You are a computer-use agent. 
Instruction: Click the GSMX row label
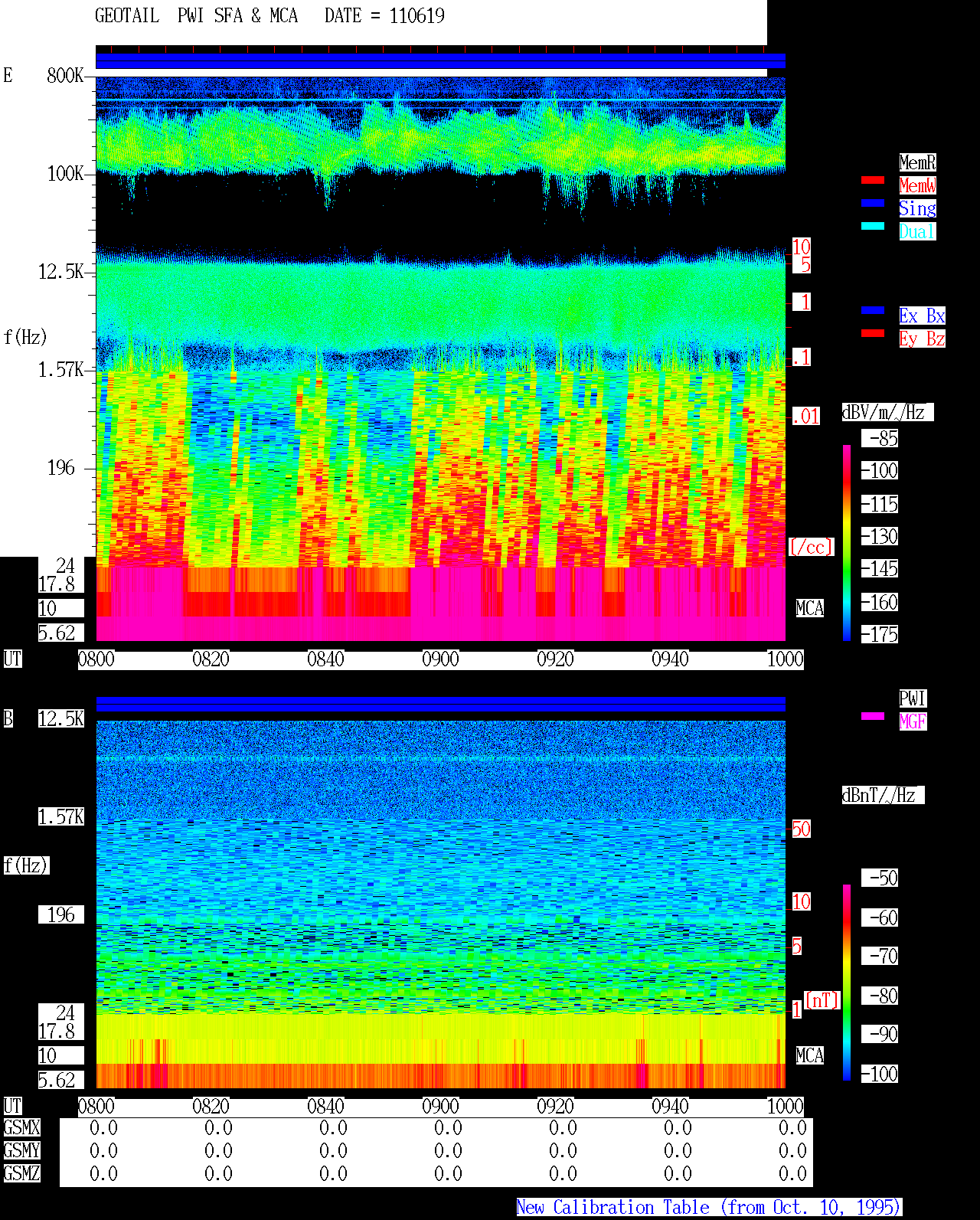coord(21,1128)
